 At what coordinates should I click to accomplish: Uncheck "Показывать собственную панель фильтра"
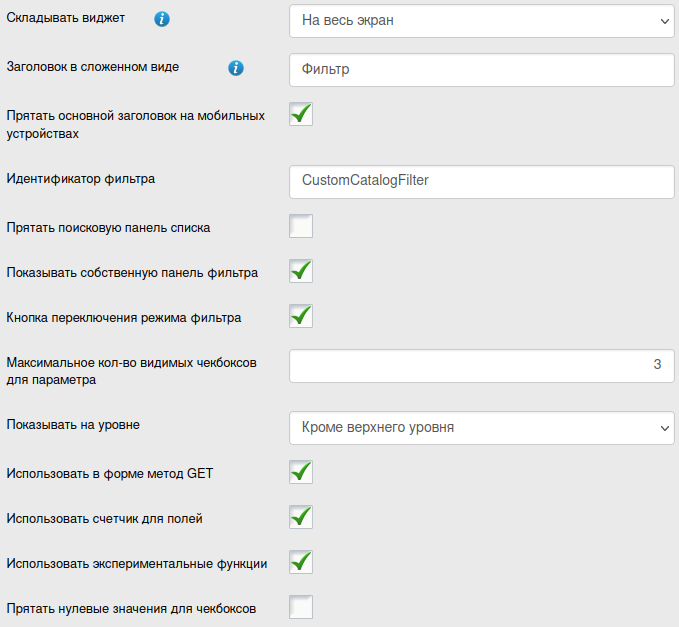coord(301,271)
